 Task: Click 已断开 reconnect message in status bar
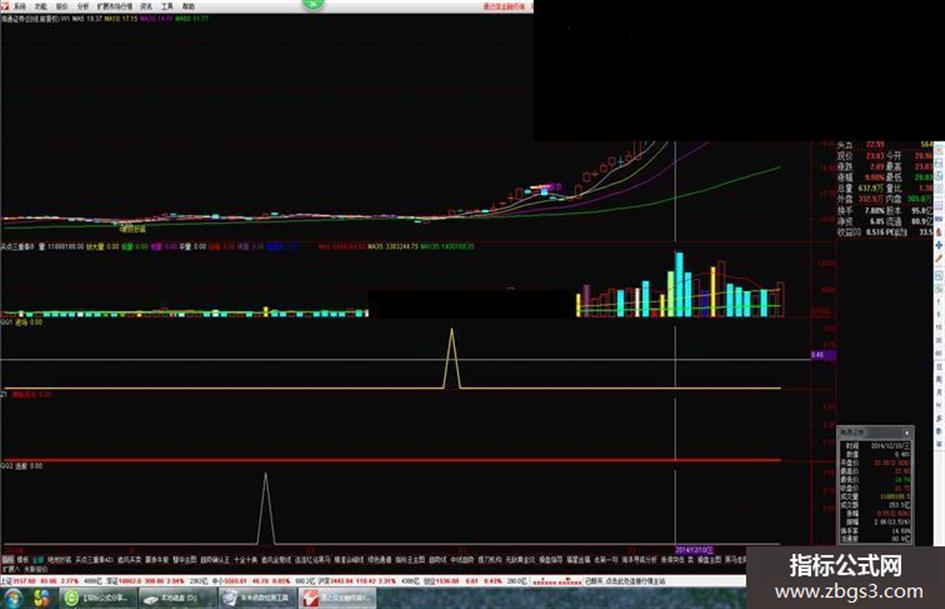[625, 581]
